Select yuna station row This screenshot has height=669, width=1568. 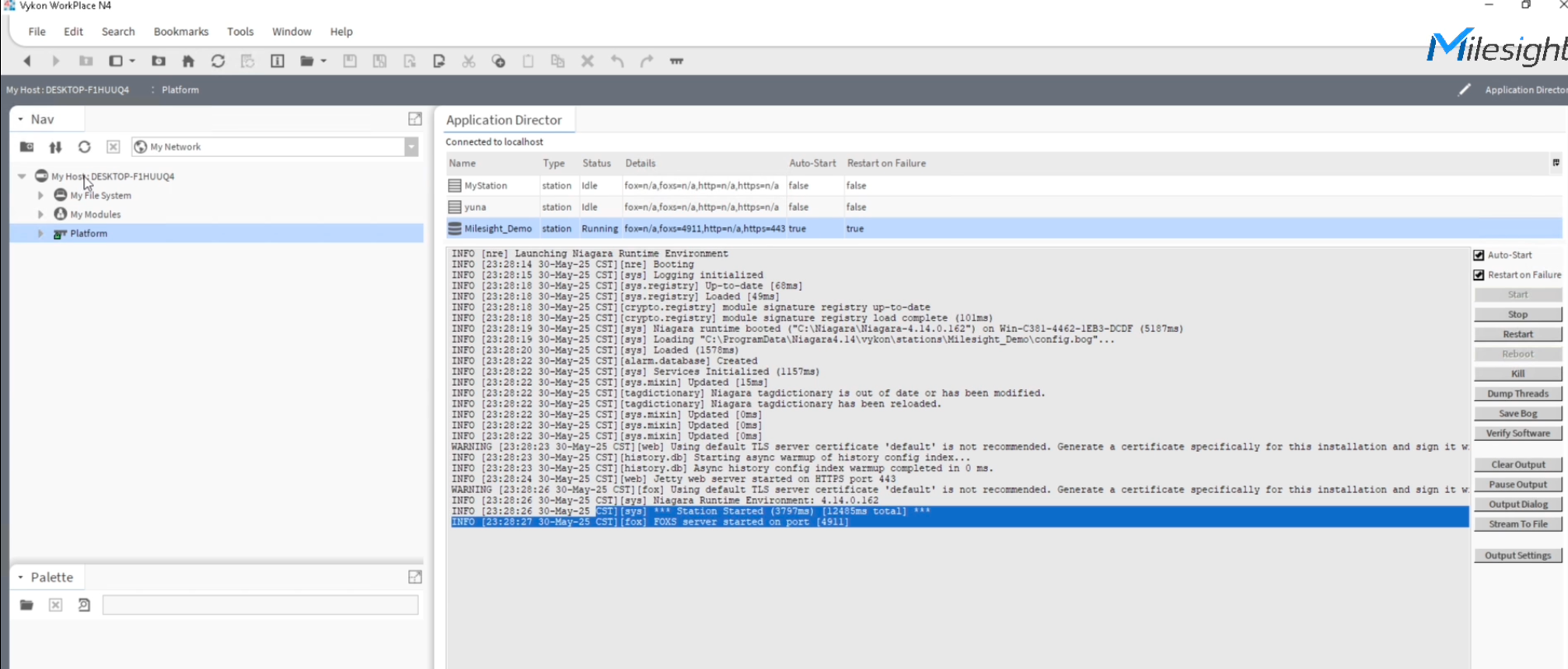click(1004, 207)
